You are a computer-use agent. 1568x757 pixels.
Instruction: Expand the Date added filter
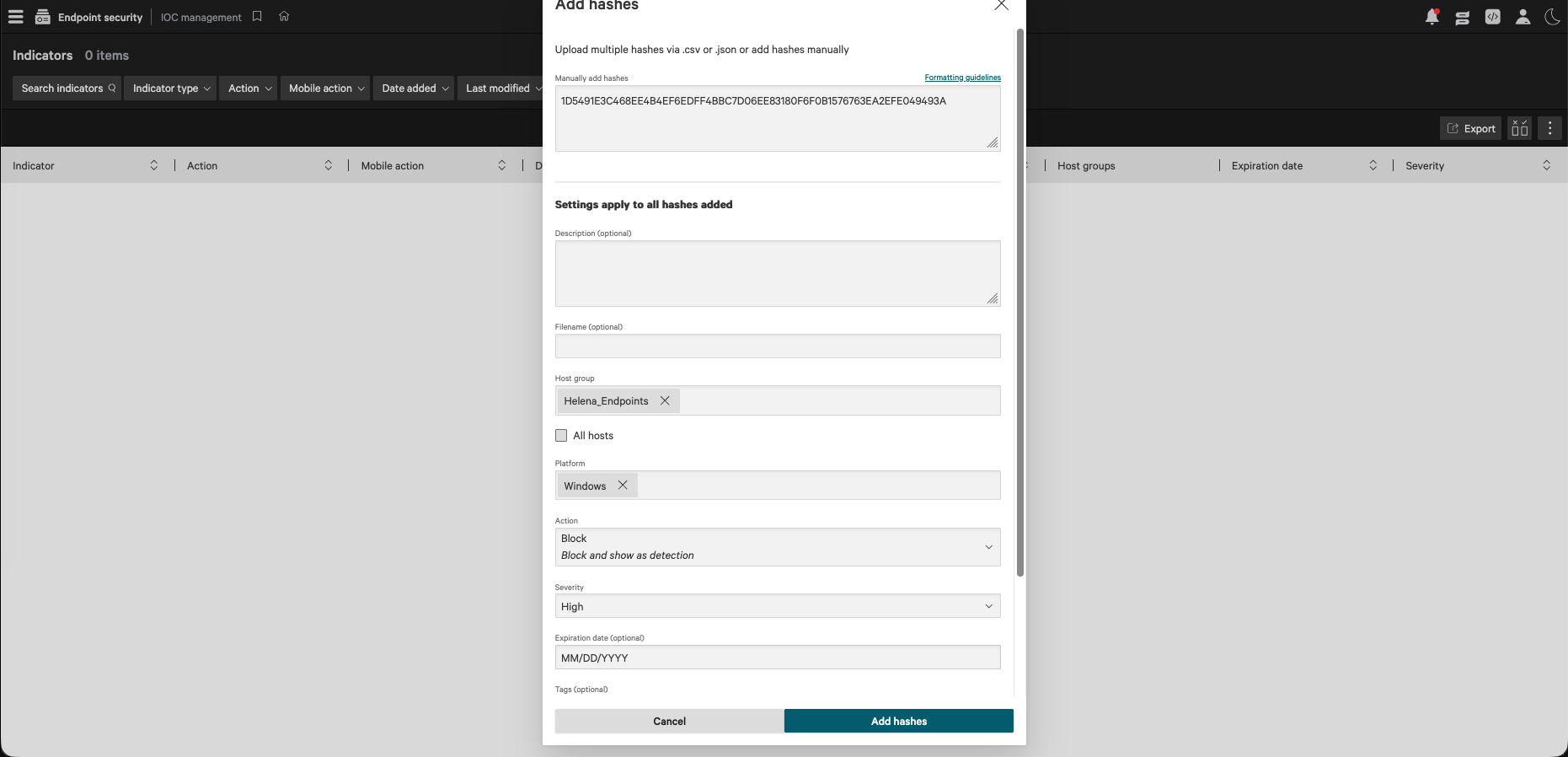coord(415,89)
